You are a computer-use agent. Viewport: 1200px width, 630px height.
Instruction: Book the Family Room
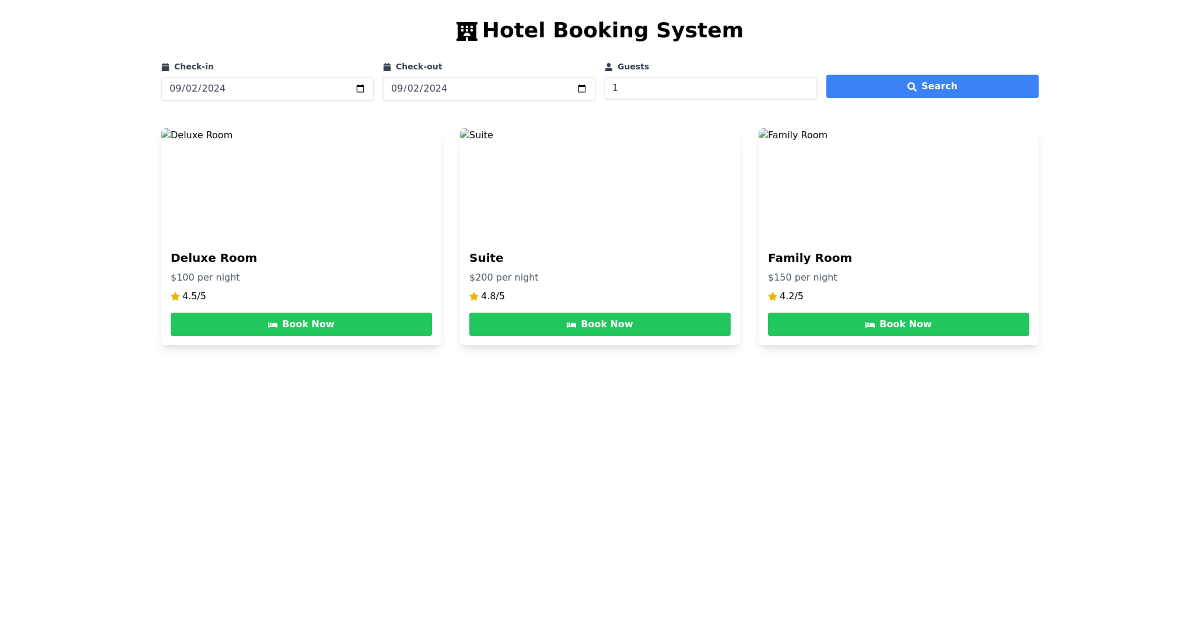tap(898, 324)
